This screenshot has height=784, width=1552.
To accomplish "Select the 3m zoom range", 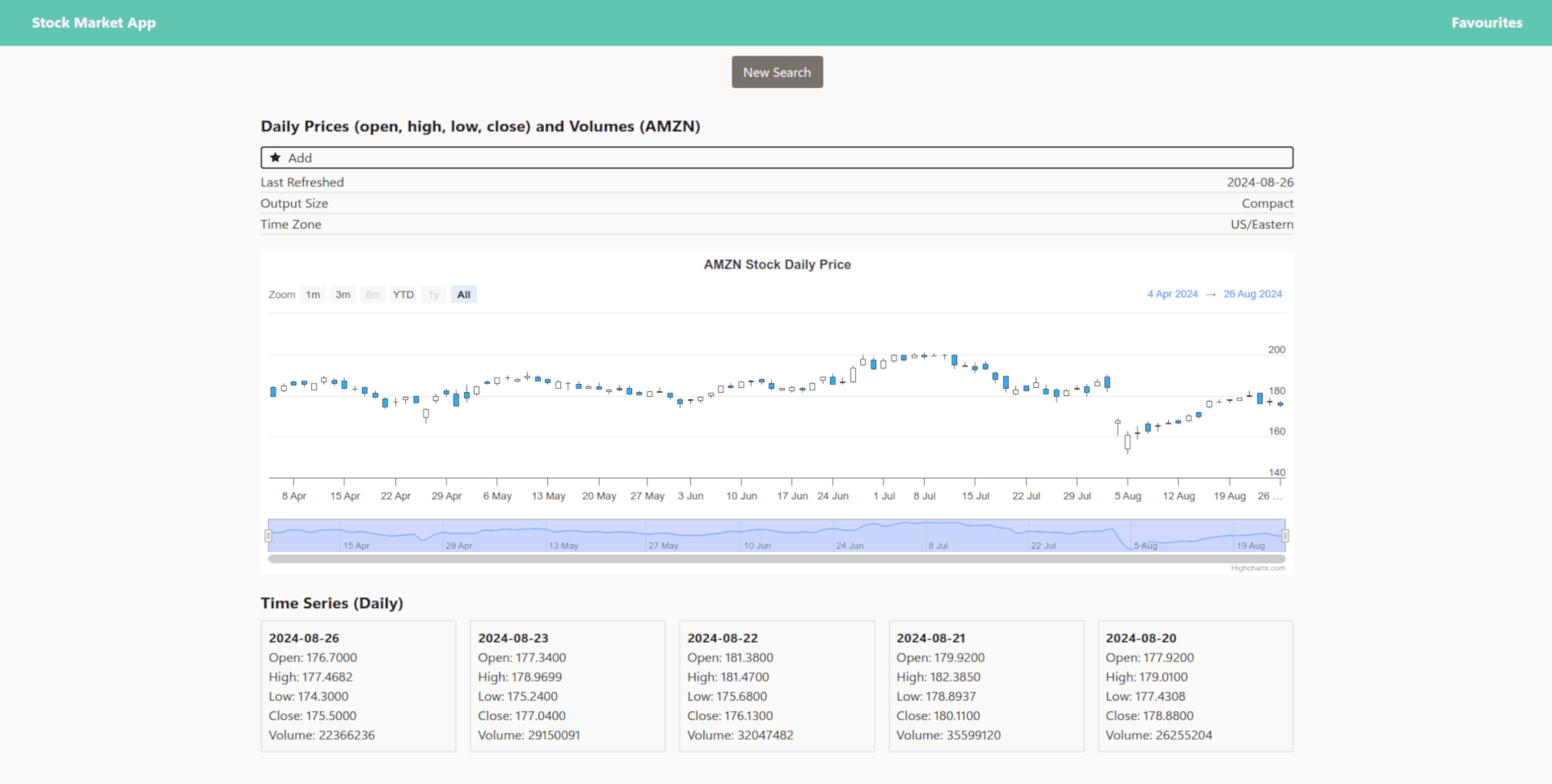I will pyautogui.click(x=343, y=294).
